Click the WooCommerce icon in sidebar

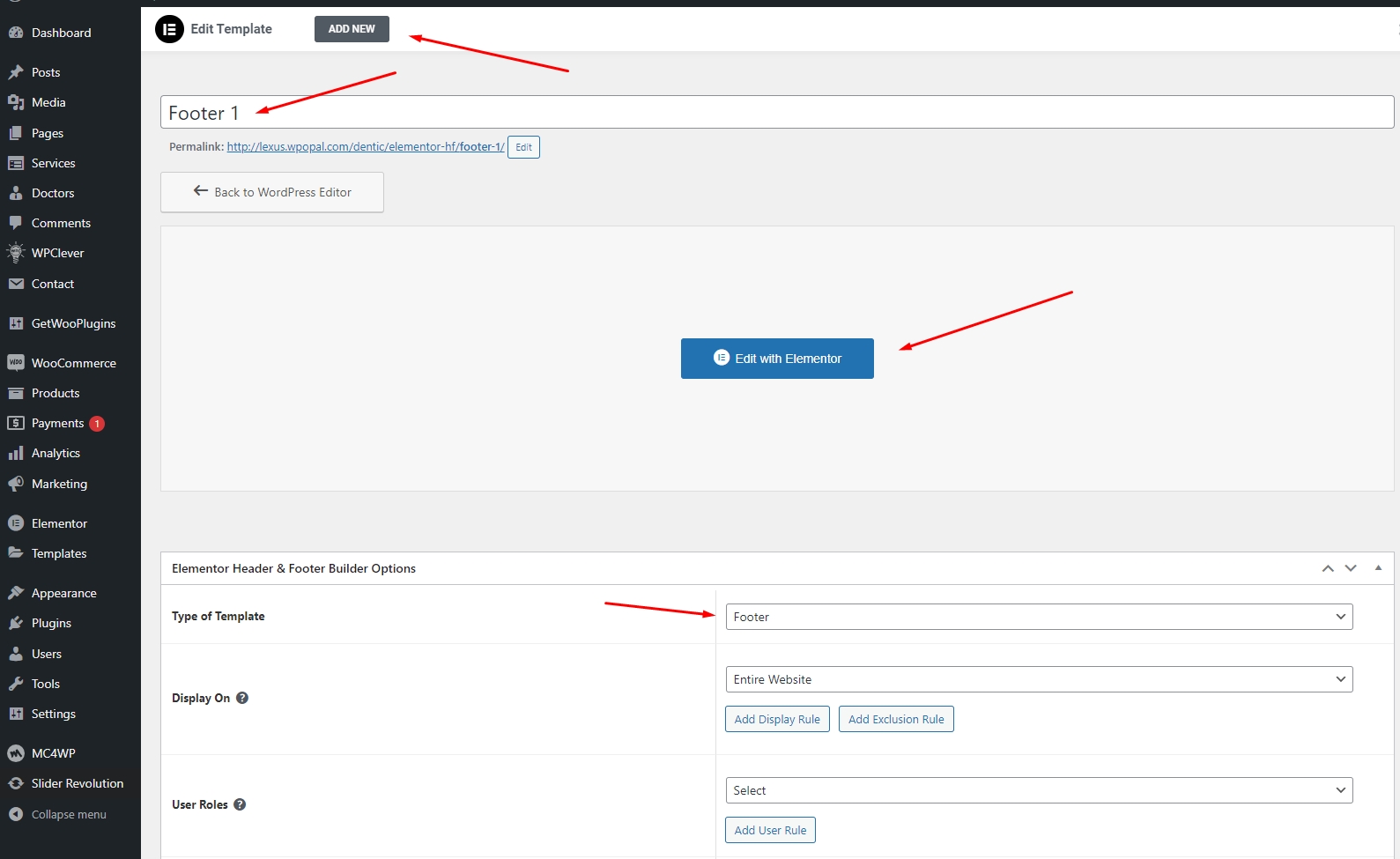[x=16, y=363]
